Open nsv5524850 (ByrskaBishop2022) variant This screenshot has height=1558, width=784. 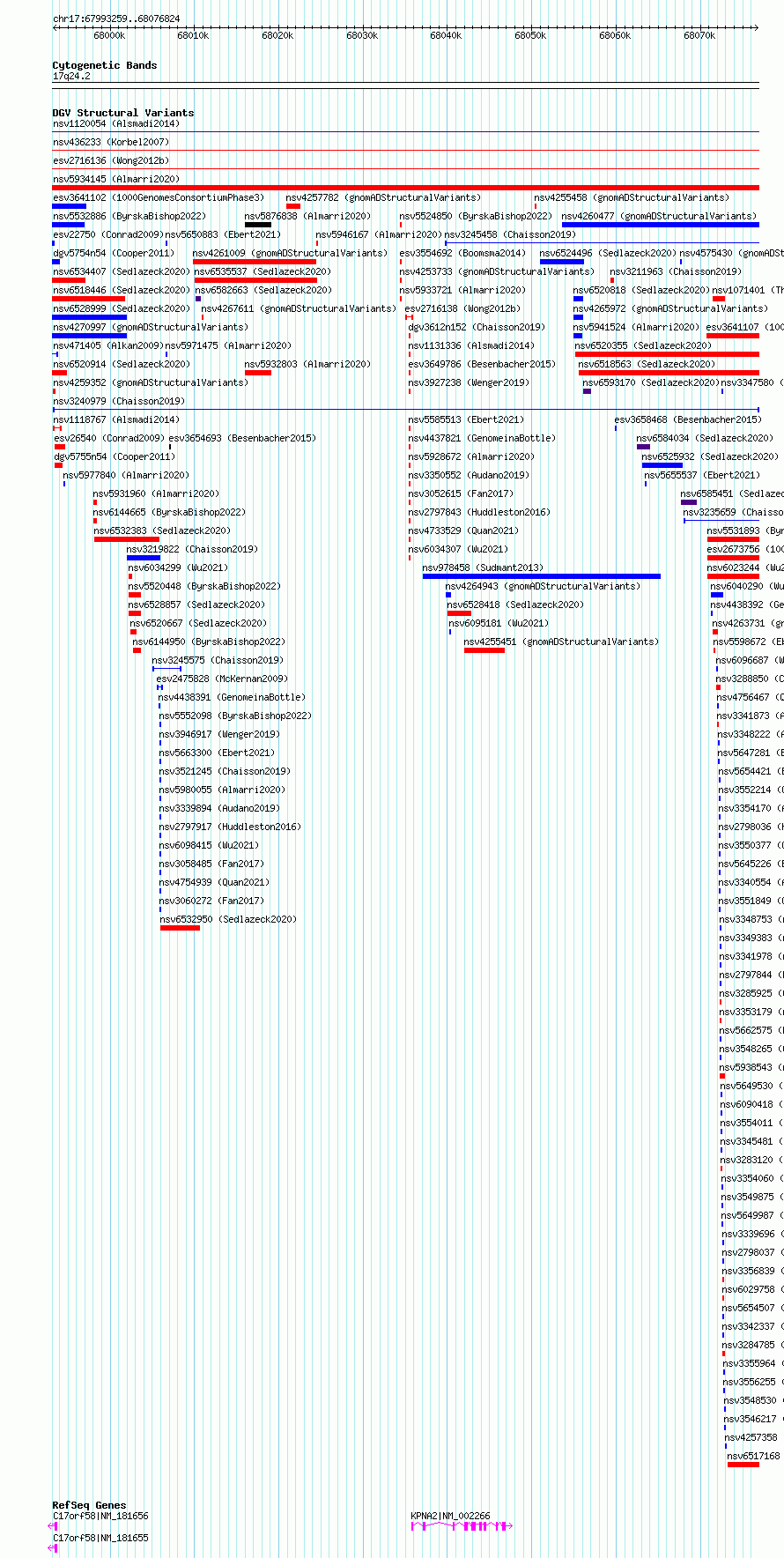click(x=475, y=217)
